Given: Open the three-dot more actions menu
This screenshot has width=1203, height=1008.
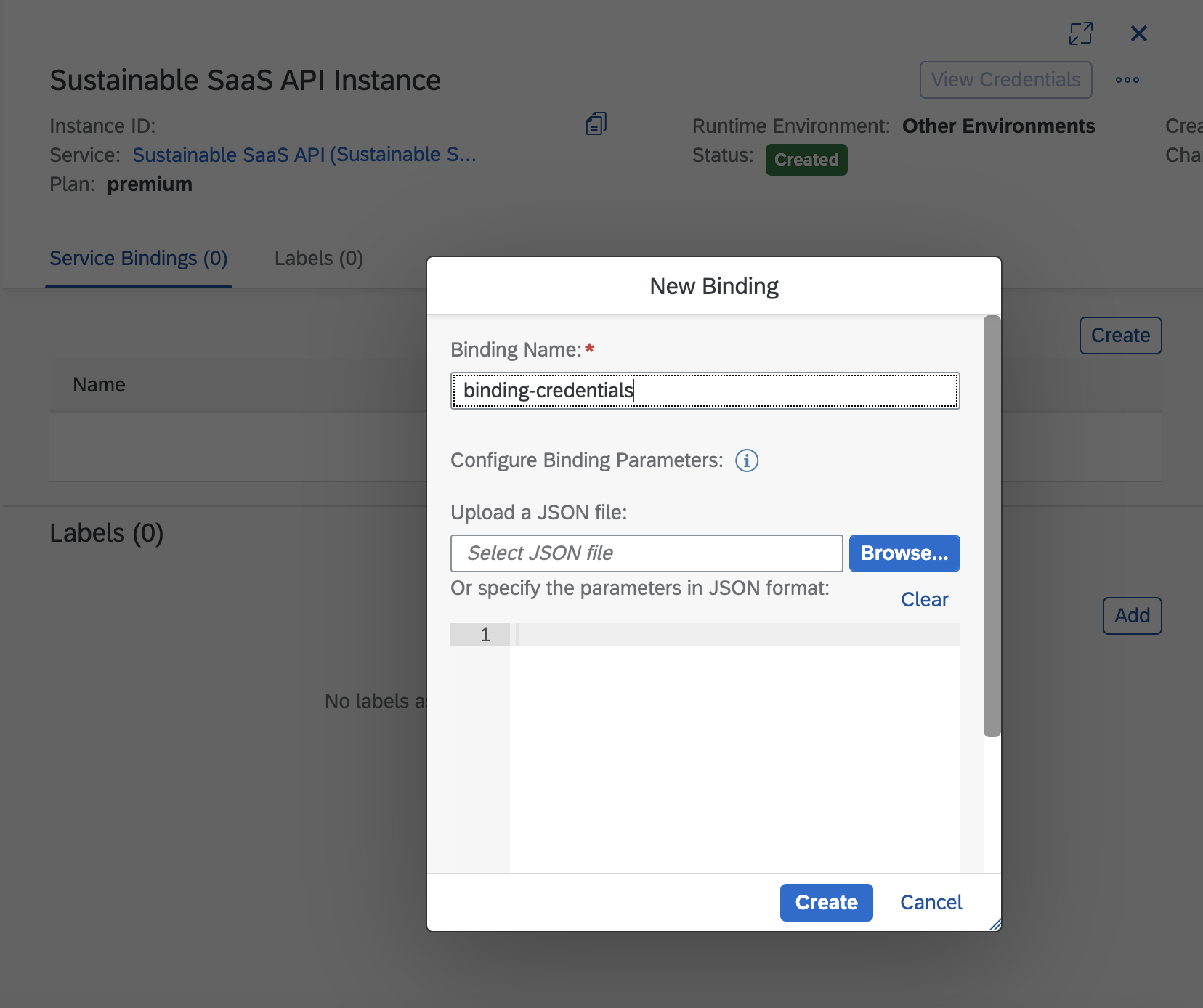Looking at the screenshot, I should (x=1127, y=80).
